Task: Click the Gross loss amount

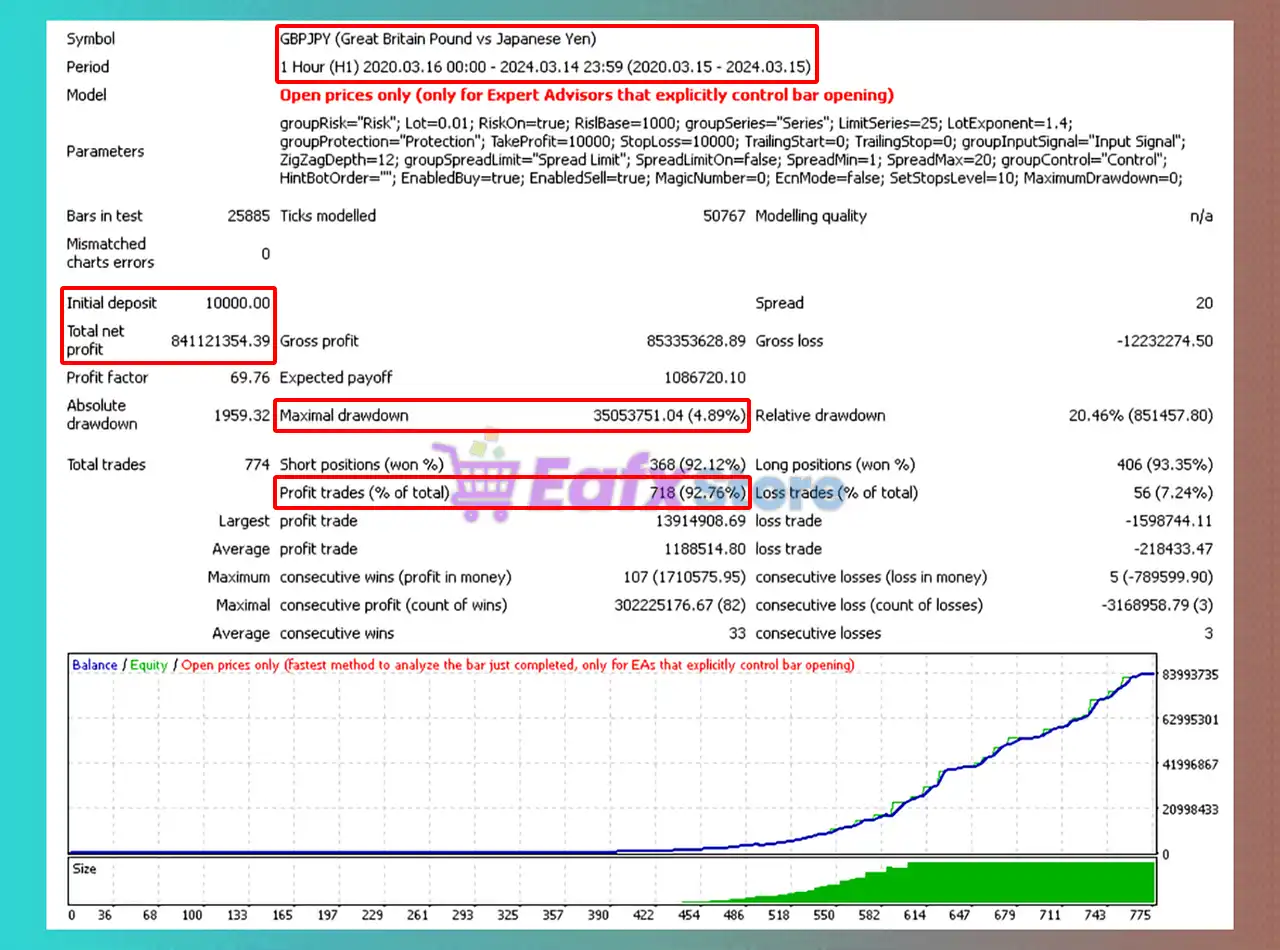Action: click(x=1164, y=341)
